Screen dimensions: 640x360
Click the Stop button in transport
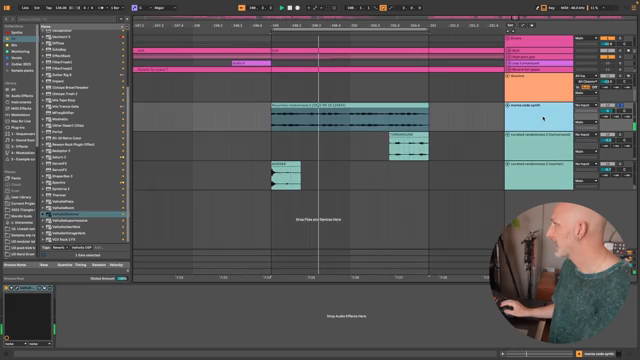point(290,8)
